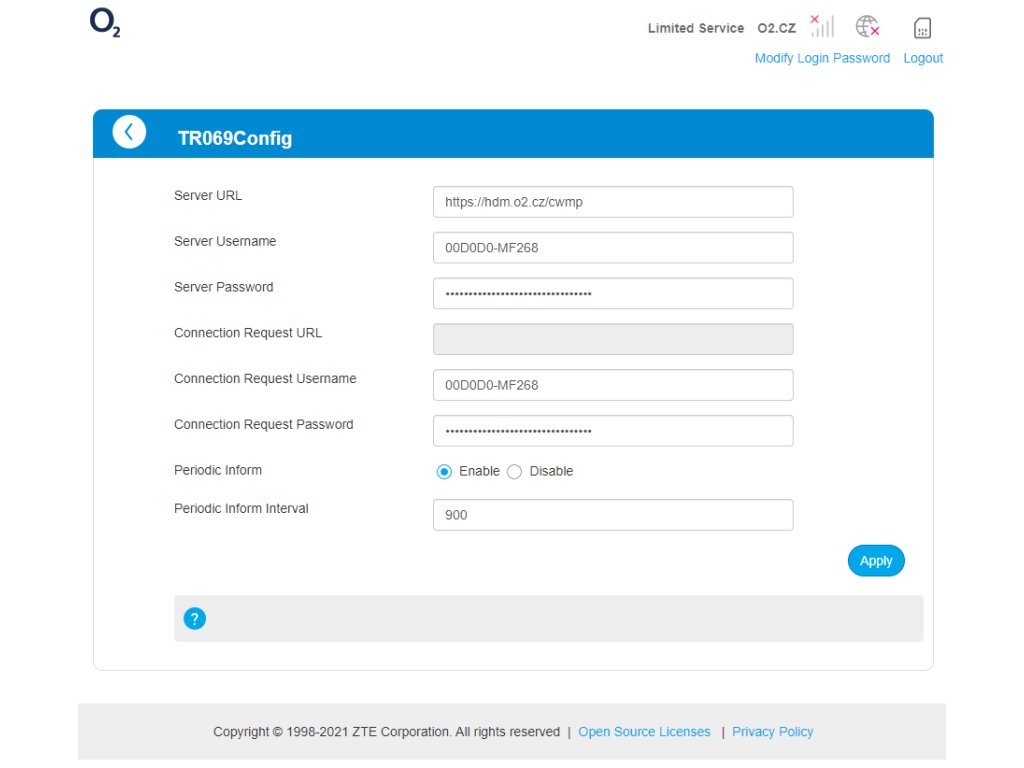The width and height of the screenshot is (1024, 768).
Task: Select the Enable radio button for Periodic Inform
Action: click(444, 472)
